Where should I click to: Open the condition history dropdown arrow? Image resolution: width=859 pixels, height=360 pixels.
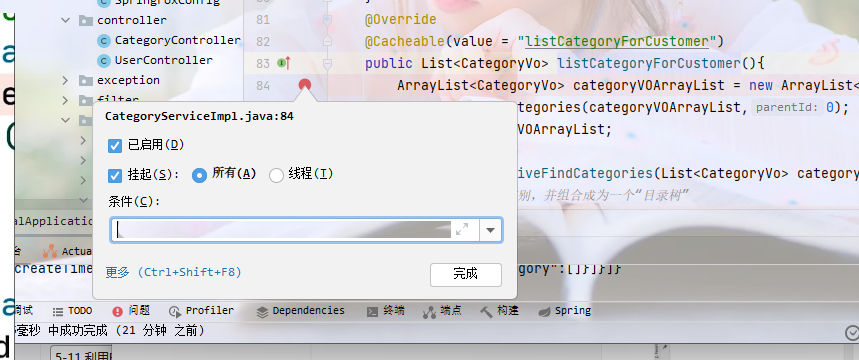point(490,231)
